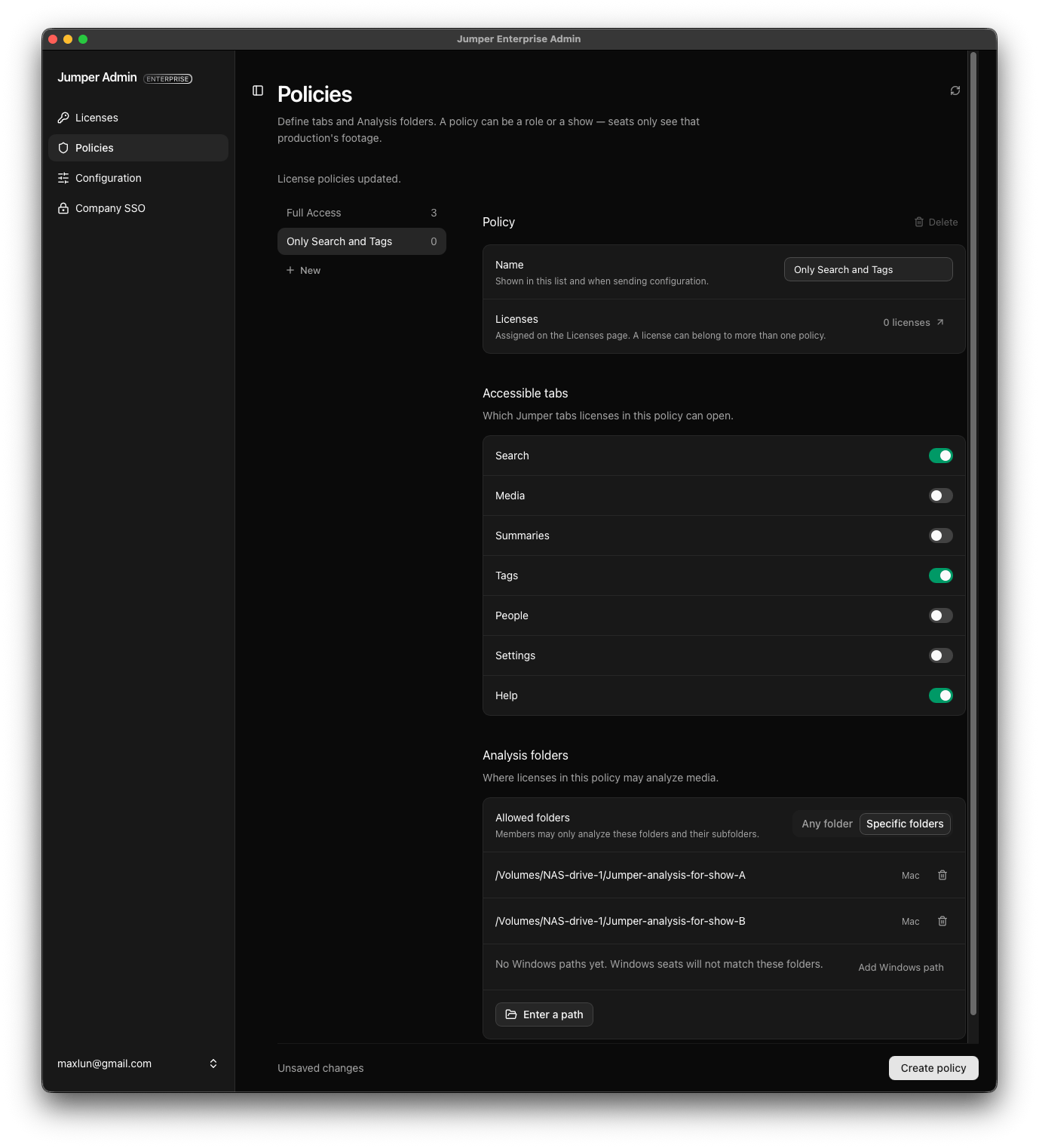The width and height of the screenshot is (1039, 1148).
Task: Collapse the sidebar with the panel icon
Action: click(258, 91)
